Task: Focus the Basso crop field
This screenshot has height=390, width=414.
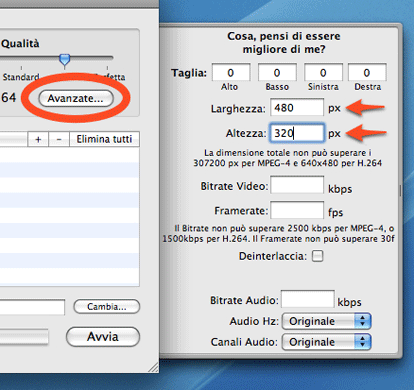Action: 277,72
